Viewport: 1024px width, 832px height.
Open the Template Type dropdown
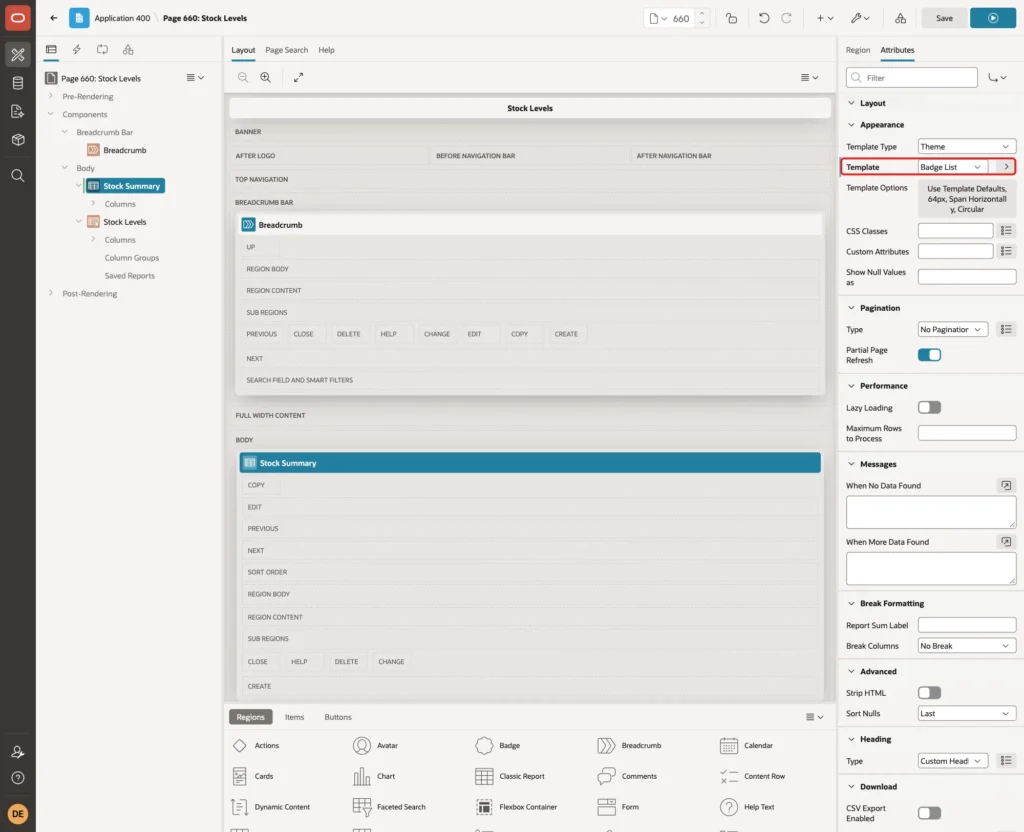point(967,147)
